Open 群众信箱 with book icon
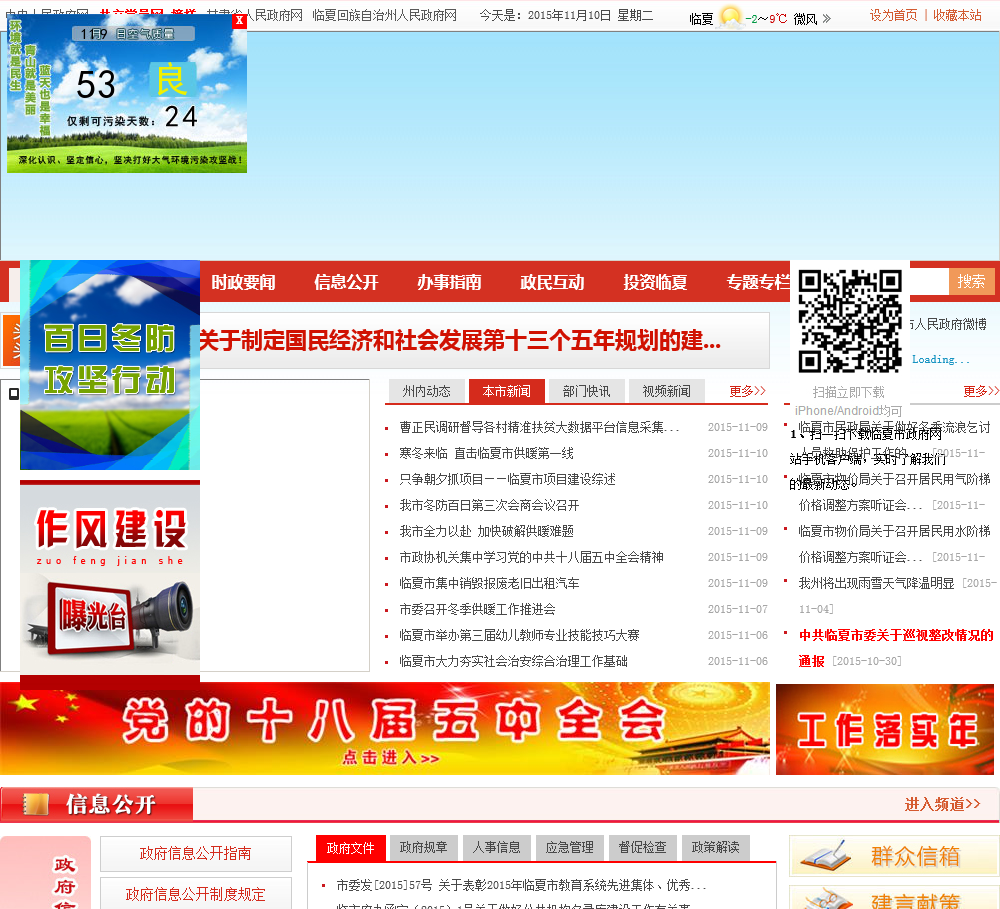 click(893, 856)
